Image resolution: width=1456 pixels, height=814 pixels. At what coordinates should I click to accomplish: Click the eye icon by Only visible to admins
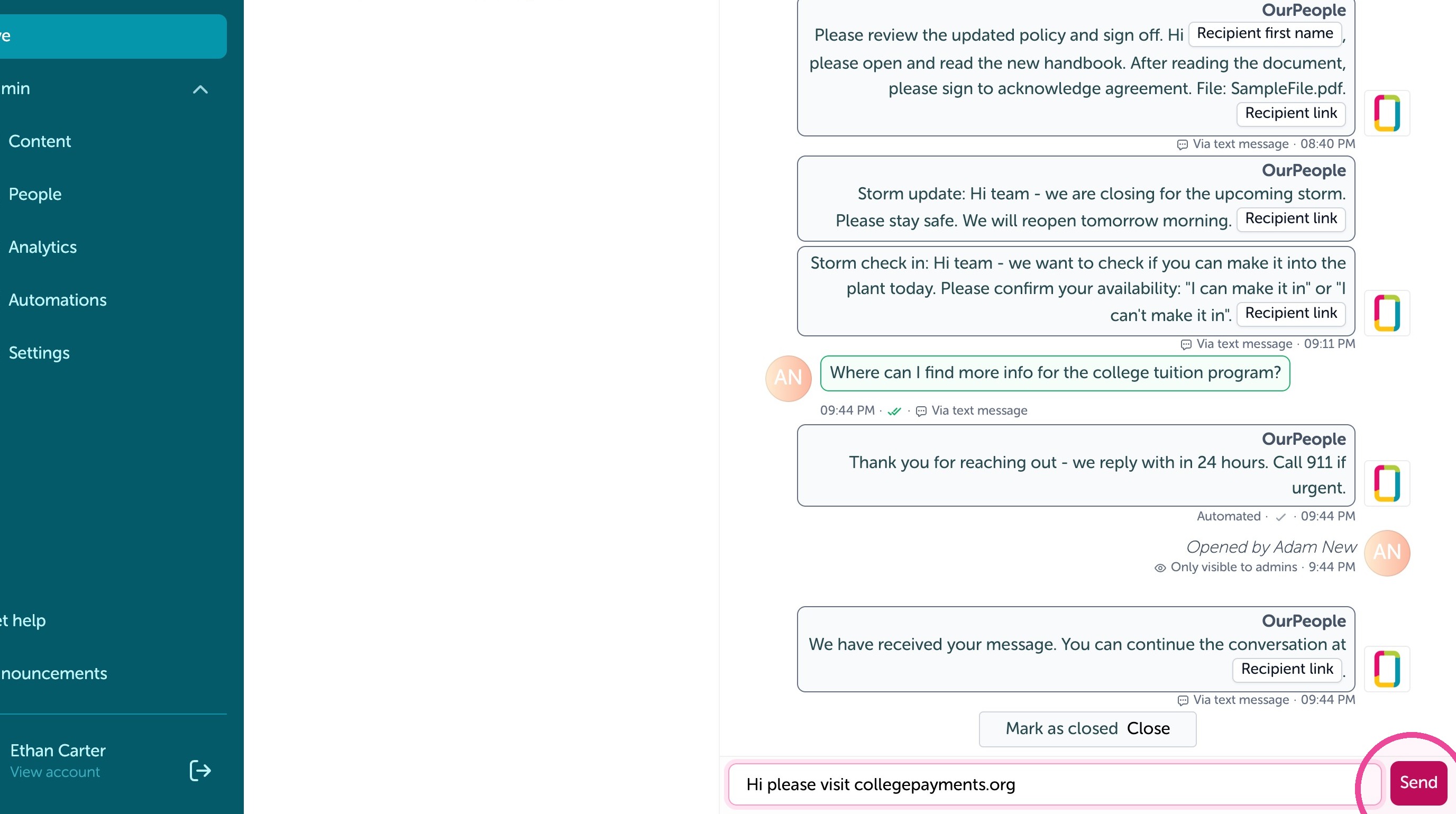(x=1160, y=568)
